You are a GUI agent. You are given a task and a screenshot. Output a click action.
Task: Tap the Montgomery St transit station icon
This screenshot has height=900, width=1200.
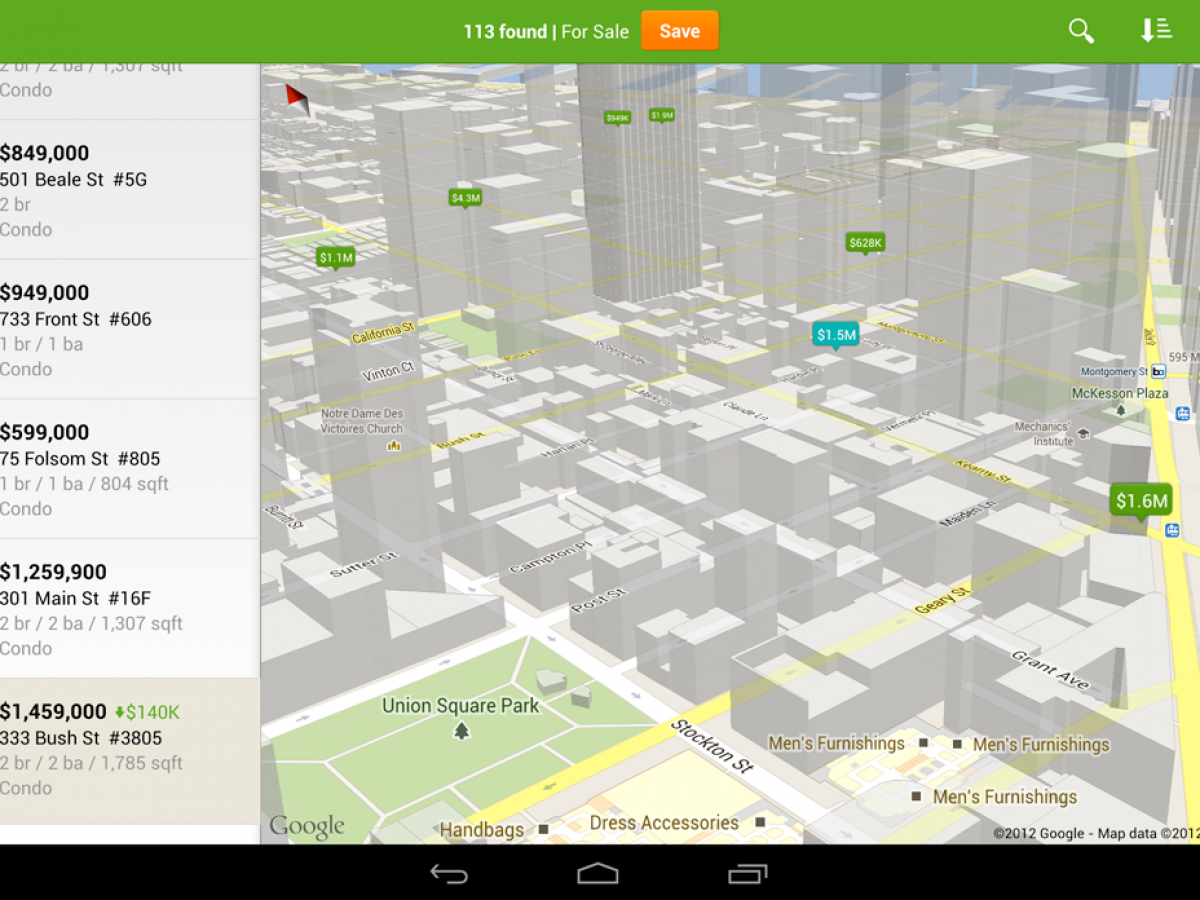(1159, 371)
